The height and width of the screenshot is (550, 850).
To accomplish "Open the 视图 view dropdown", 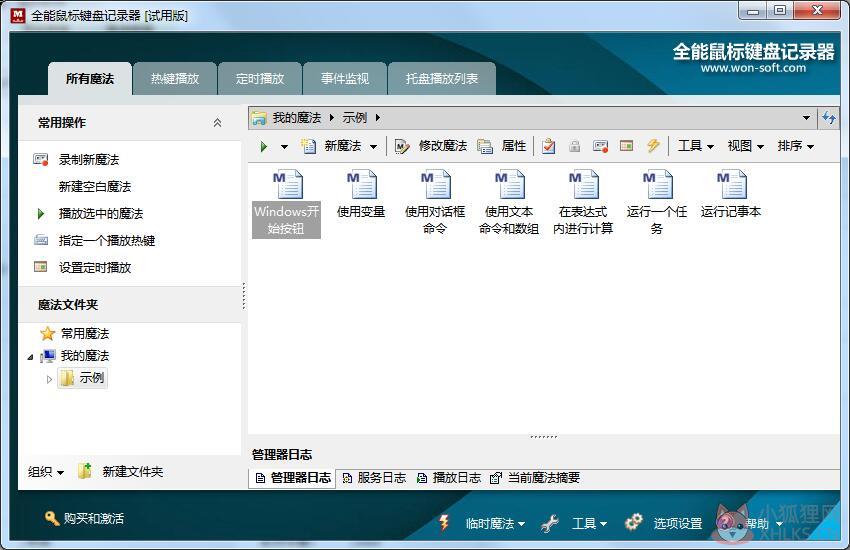I will [x=745, y=146].
